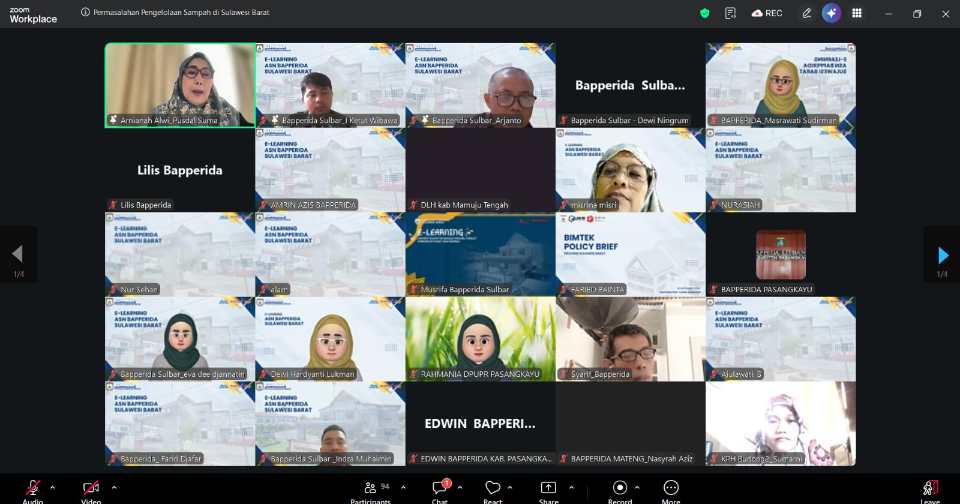Select BAPPERIDA_Masrawati Sudirman avatar tile
Image resolution: width=960 pixels, height=504 pixels.
(x=781, y=85)
